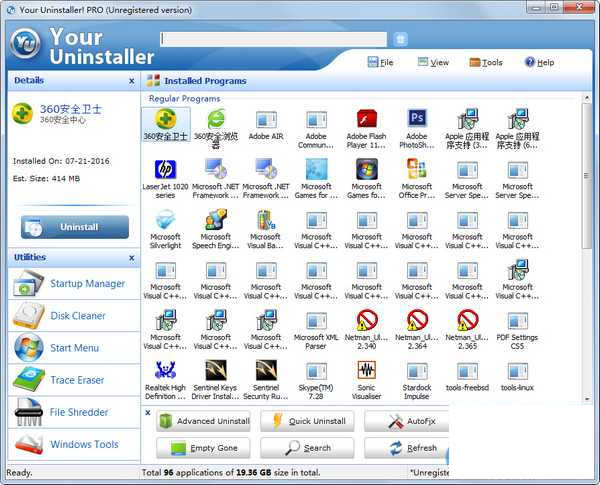This screenshot has height=485, width=600.
Task: Click the program list scrollbar thumb
Action: (x=587, y=176)
